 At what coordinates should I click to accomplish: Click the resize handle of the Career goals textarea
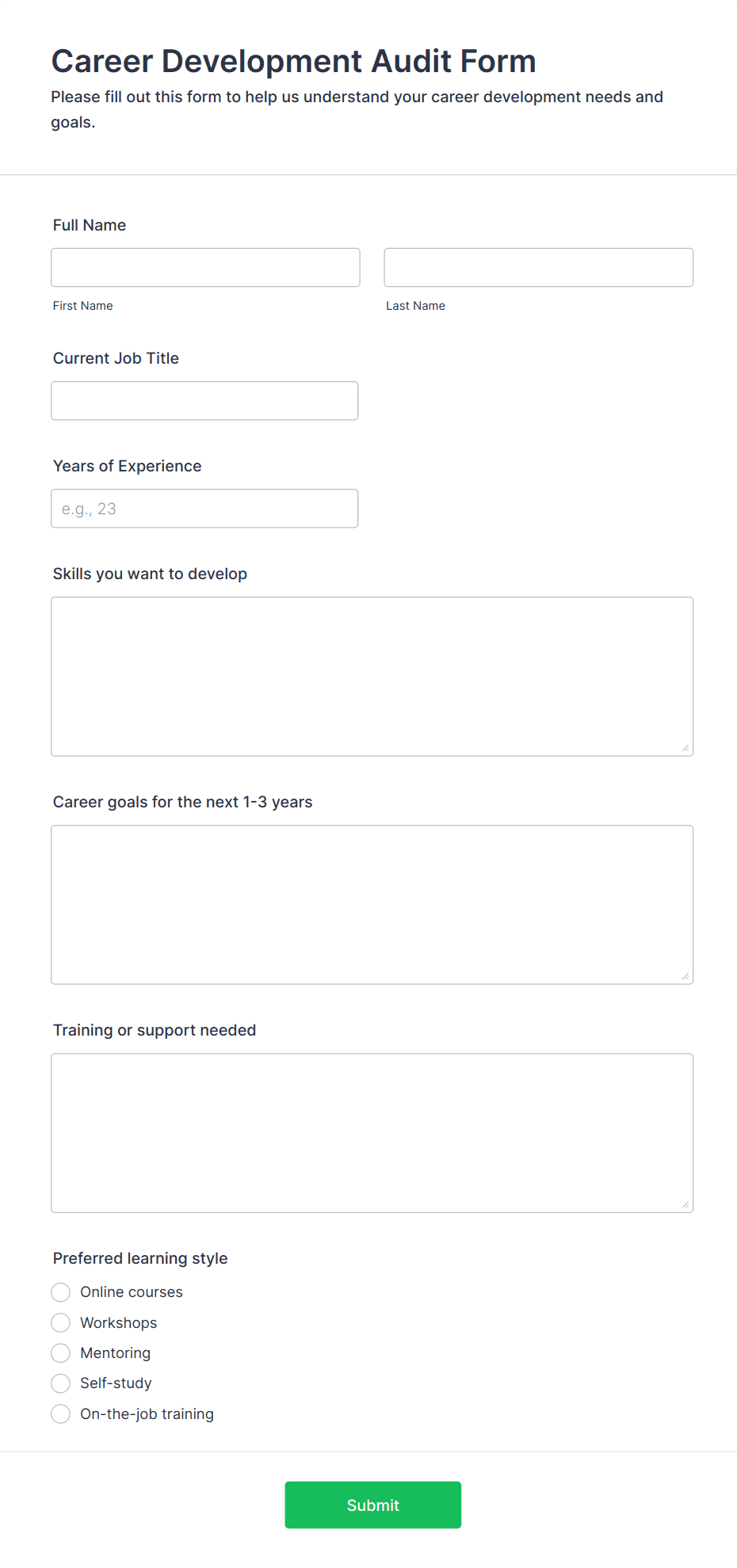click(685, 975)
